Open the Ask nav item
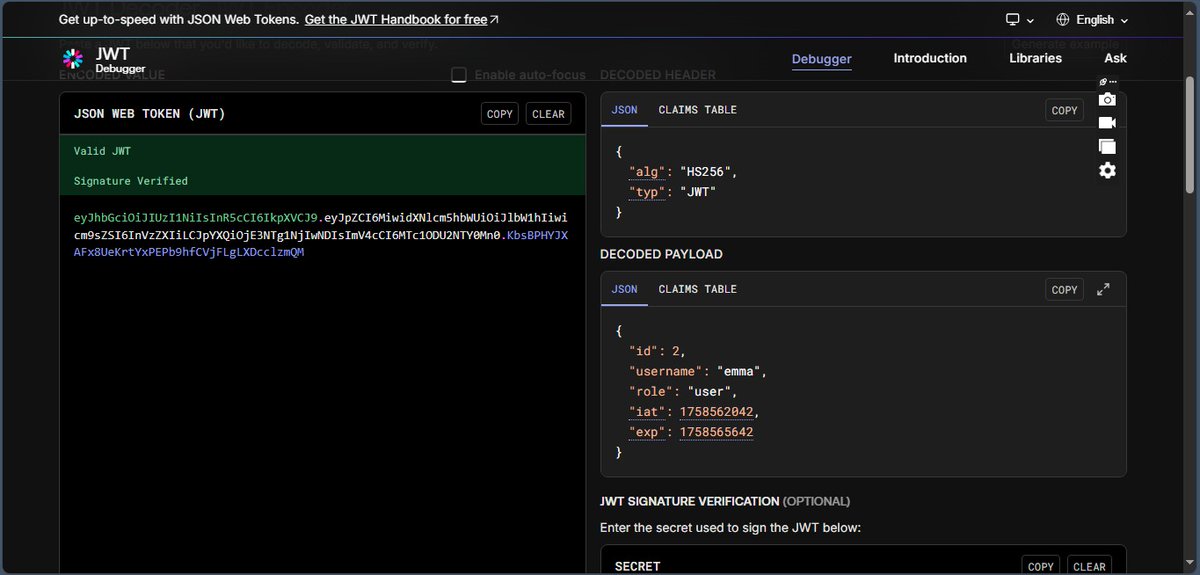This screenshot has height=575, width=1200. tap(1115, 58)
